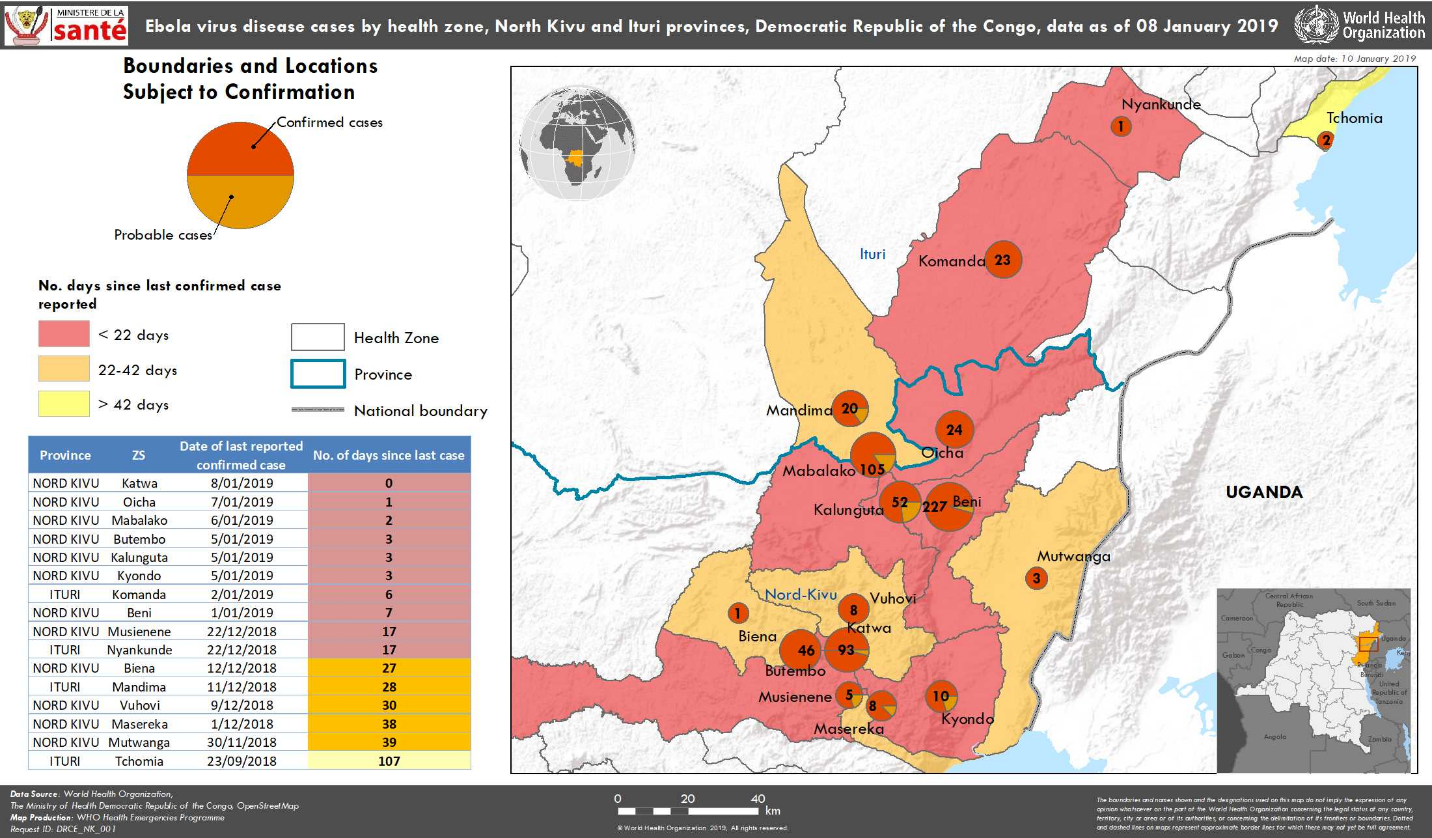1432x838 pixels.
Task: Select the Ministère de la Santé emblem
Action: point(65,25)
